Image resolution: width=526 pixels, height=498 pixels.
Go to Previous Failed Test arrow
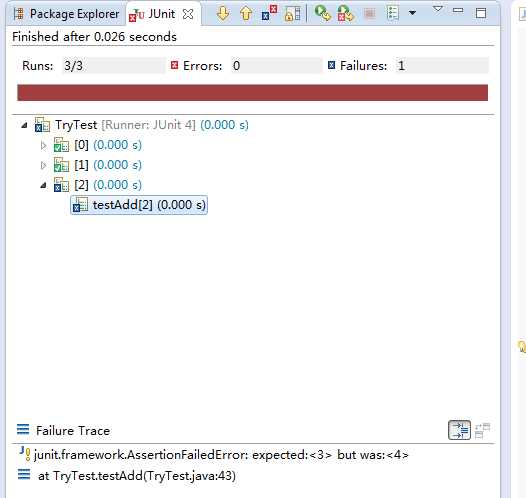(246, 14)
